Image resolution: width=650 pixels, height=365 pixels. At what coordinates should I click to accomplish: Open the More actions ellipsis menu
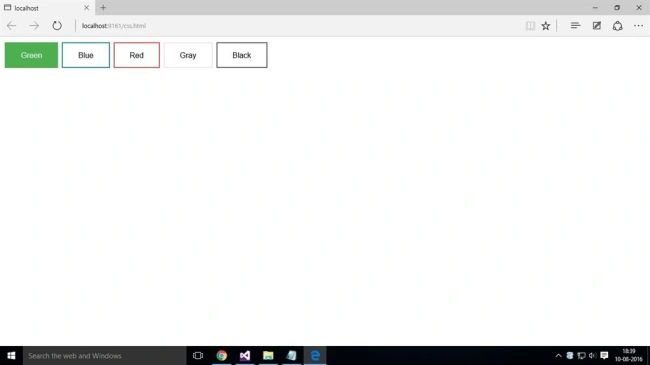tap(638, 26)
